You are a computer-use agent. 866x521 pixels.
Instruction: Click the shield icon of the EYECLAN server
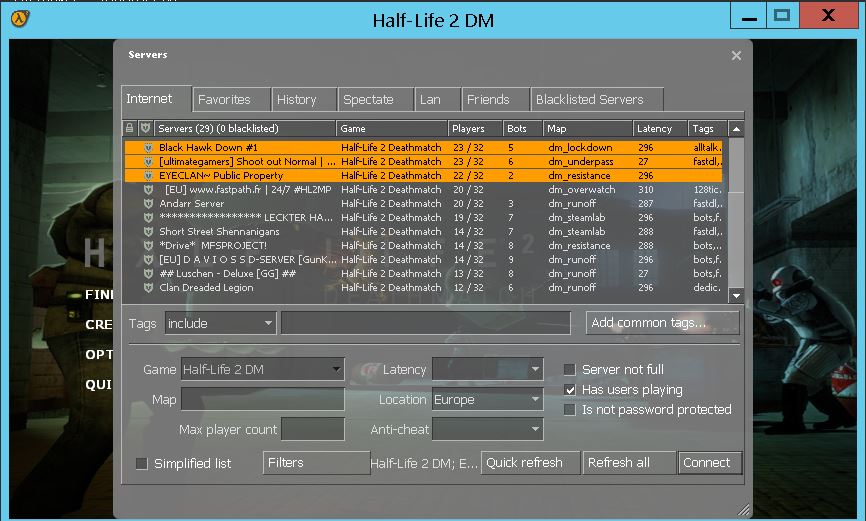coord(148,176)
